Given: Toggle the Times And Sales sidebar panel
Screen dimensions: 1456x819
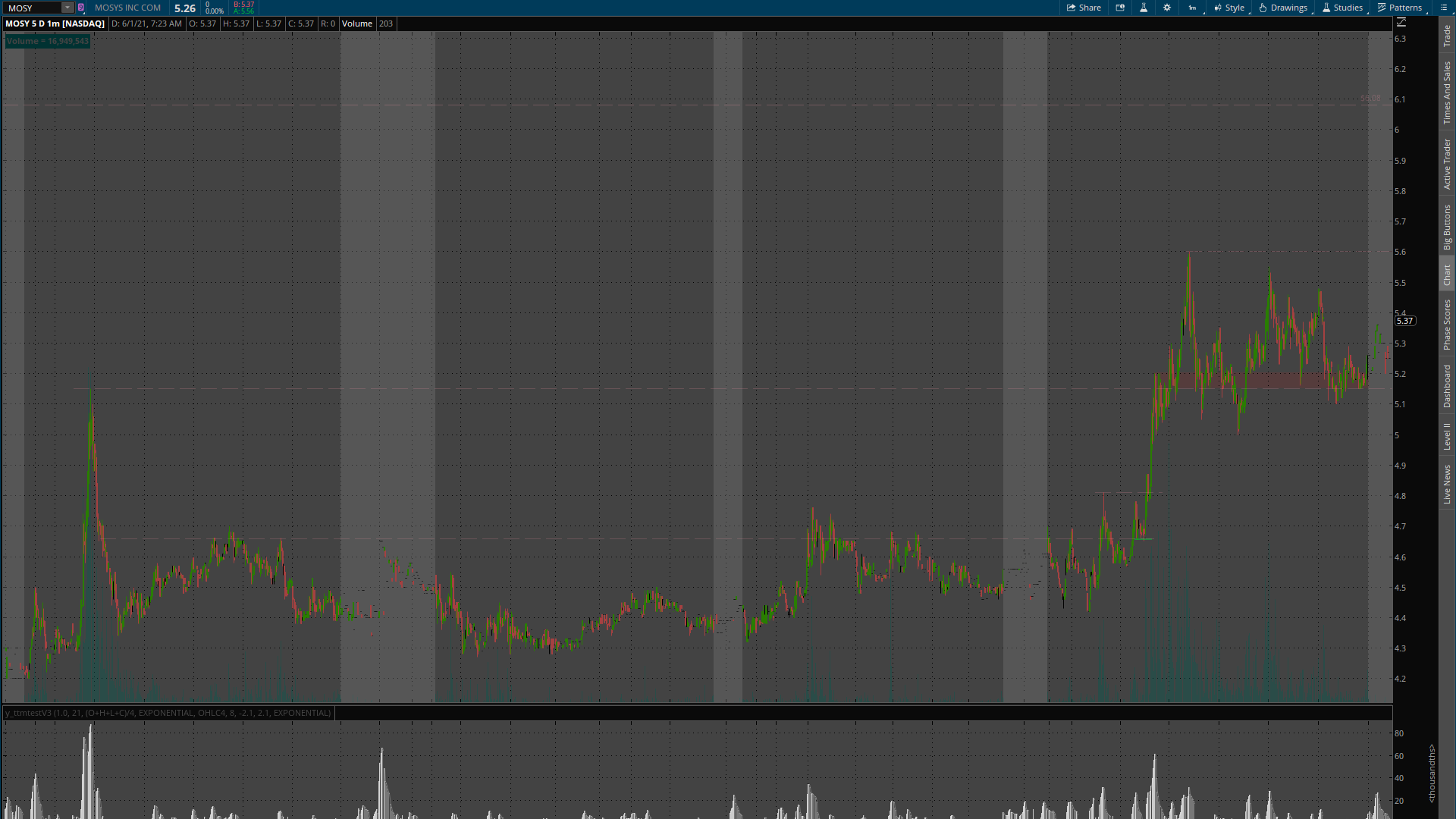Looking at the screenshot, I should click(x=1447, y=93).
